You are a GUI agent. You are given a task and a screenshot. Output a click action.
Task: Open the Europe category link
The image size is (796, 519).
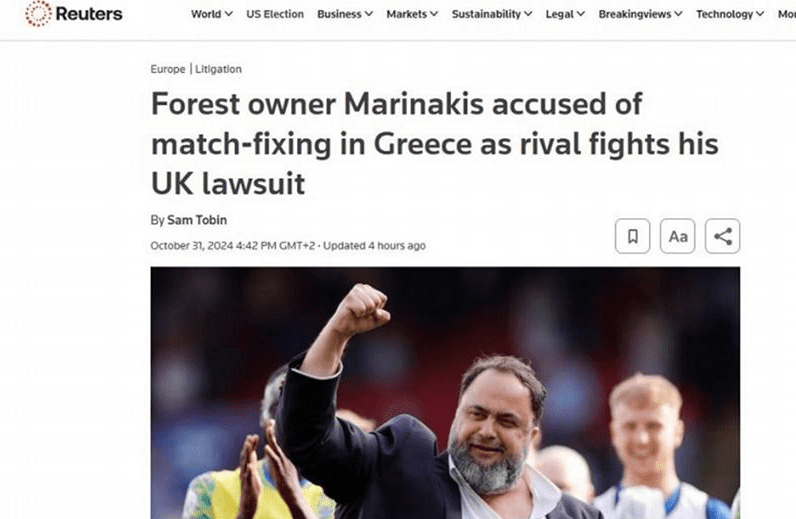(x=168, y=69)
